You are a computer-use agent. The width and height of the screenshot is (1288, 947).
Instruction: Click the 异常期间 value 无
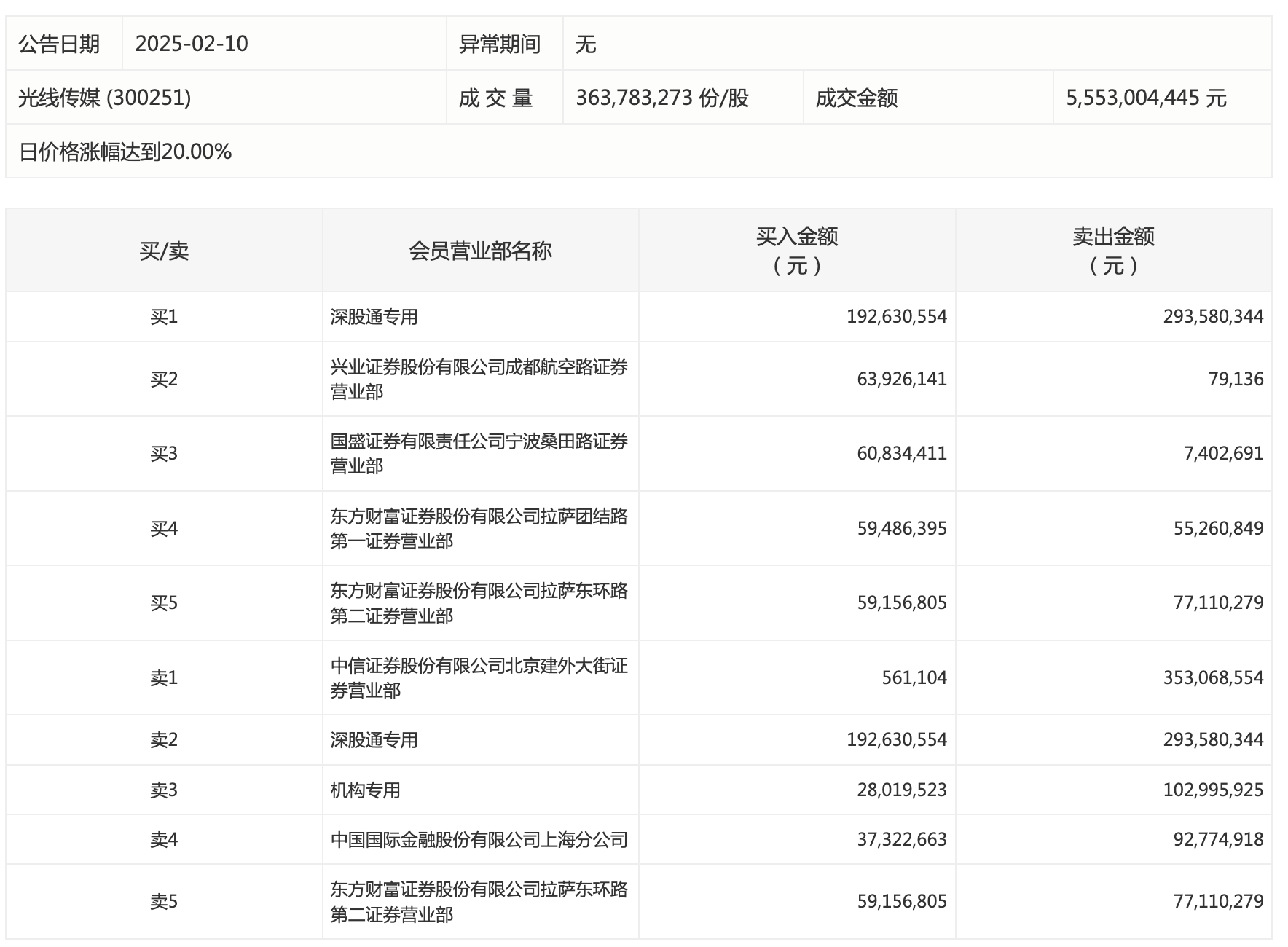(x=586, y=44)
